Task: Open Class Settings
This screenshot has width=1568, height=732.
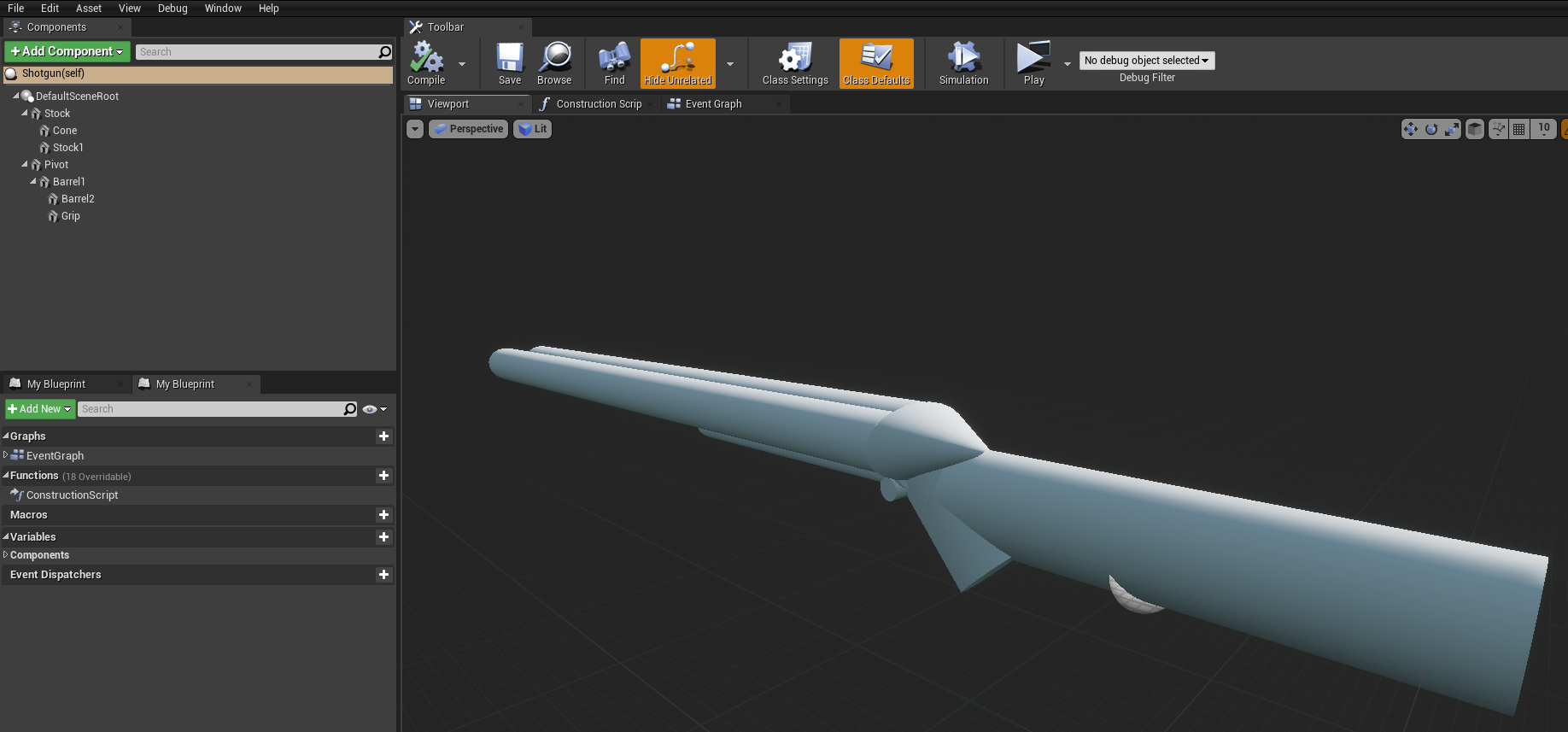Action: 794,63
